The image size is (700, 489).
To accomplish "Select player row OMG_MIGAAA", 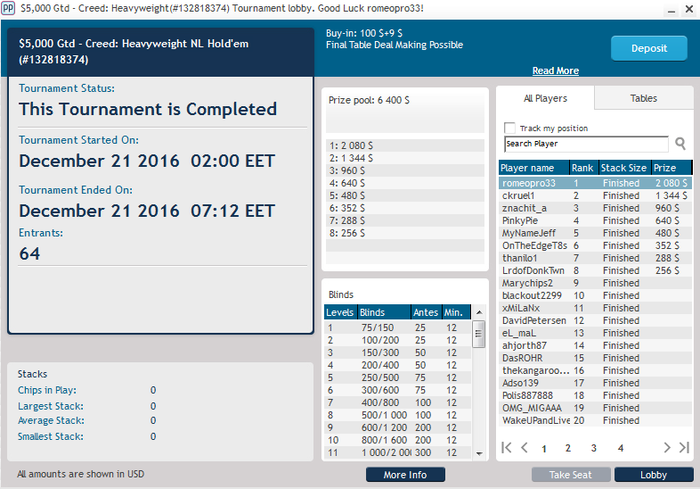I will click(595, 408).
